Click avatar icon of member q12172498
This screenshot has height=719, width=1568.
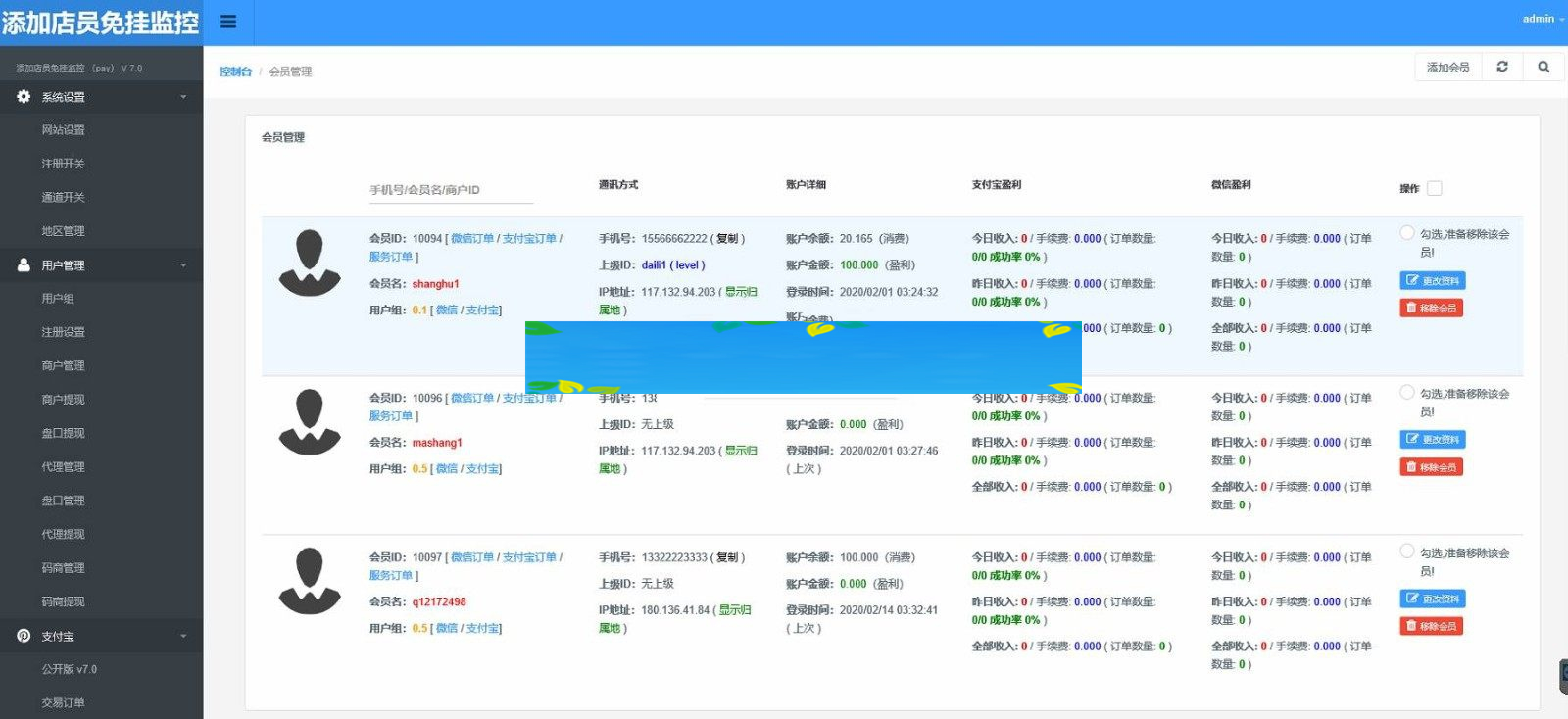click(310, 581)
